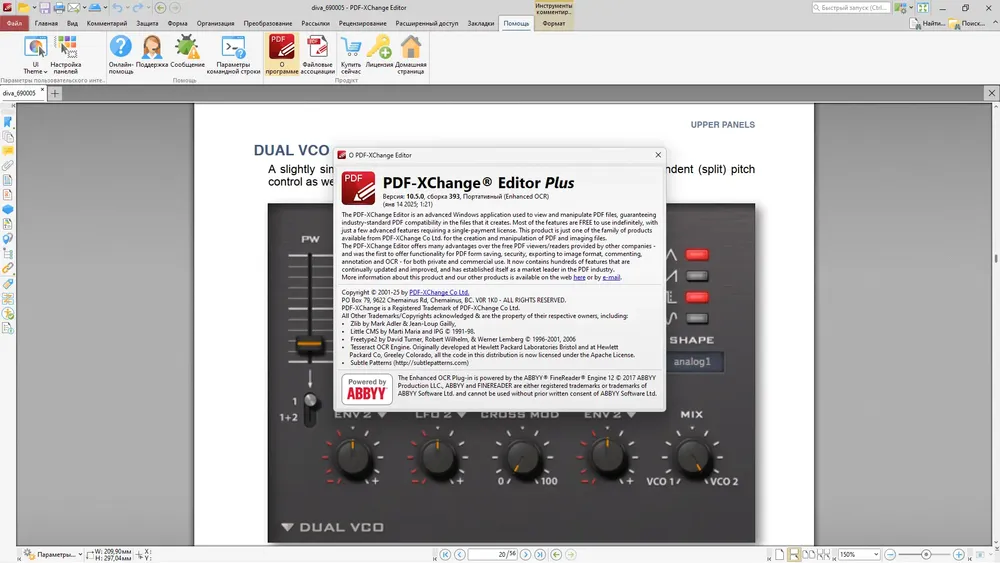Follow the 'here' web link in About dialog
Viewport: 1000px width, 563px height.
click(x=579, y=277)
